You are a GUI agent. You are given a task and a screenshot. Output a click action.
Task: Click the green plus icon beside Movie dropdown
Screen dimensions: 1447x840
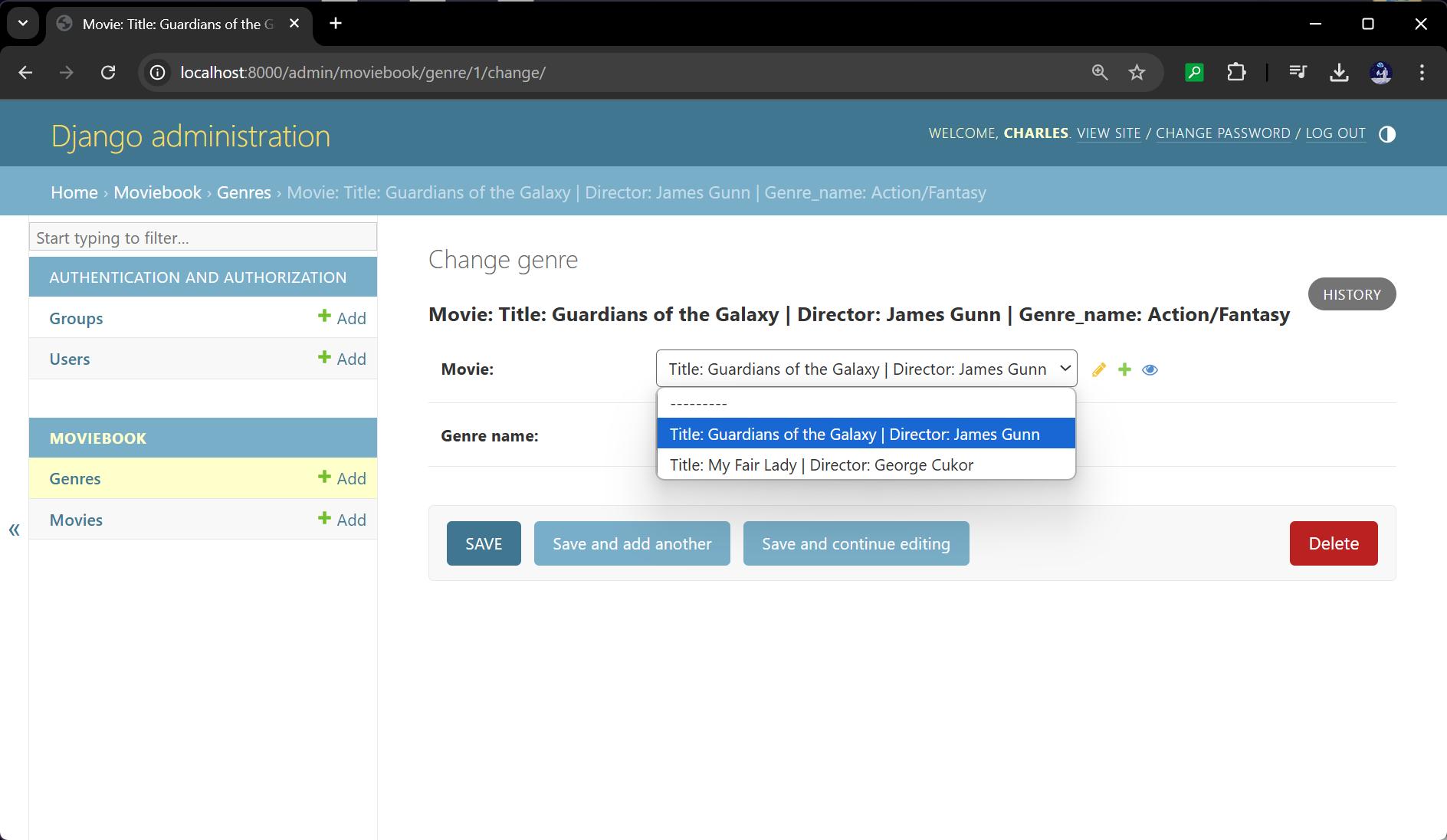tap(1124, 369)
